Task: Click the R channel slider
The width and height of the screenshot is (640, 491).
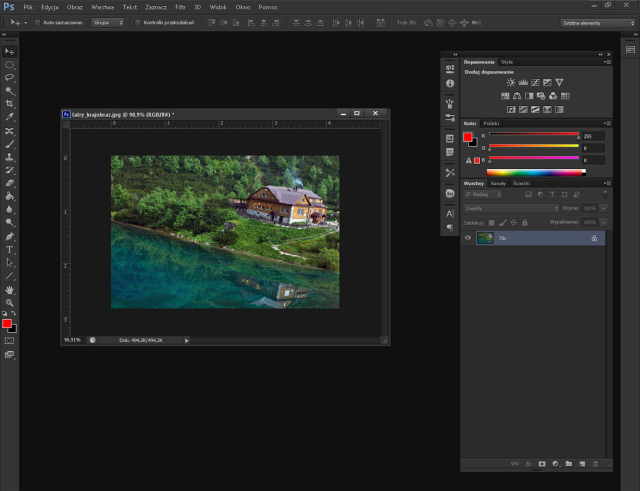Action: point(534,134)
